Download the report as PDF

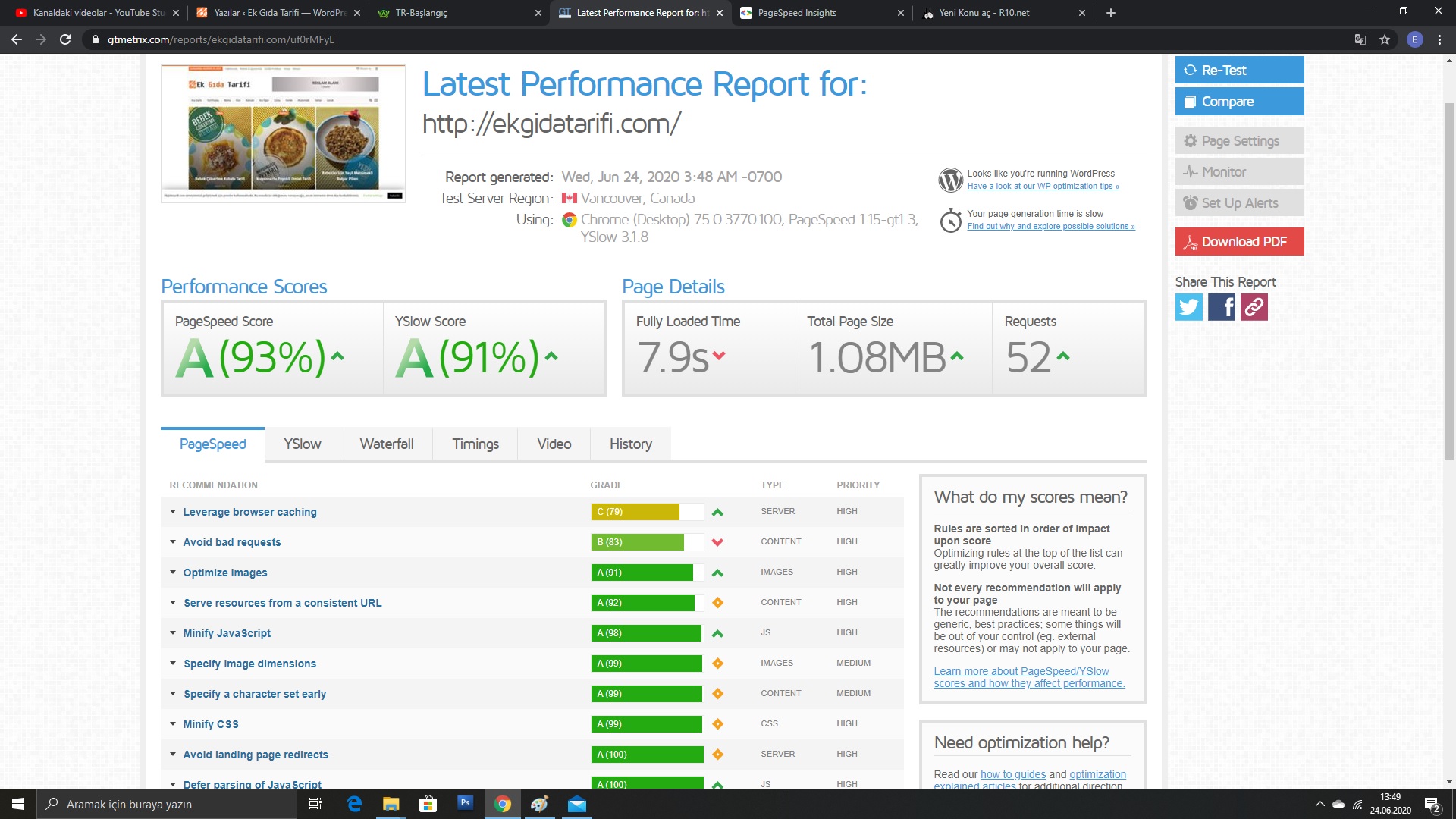pos(1239,242)
